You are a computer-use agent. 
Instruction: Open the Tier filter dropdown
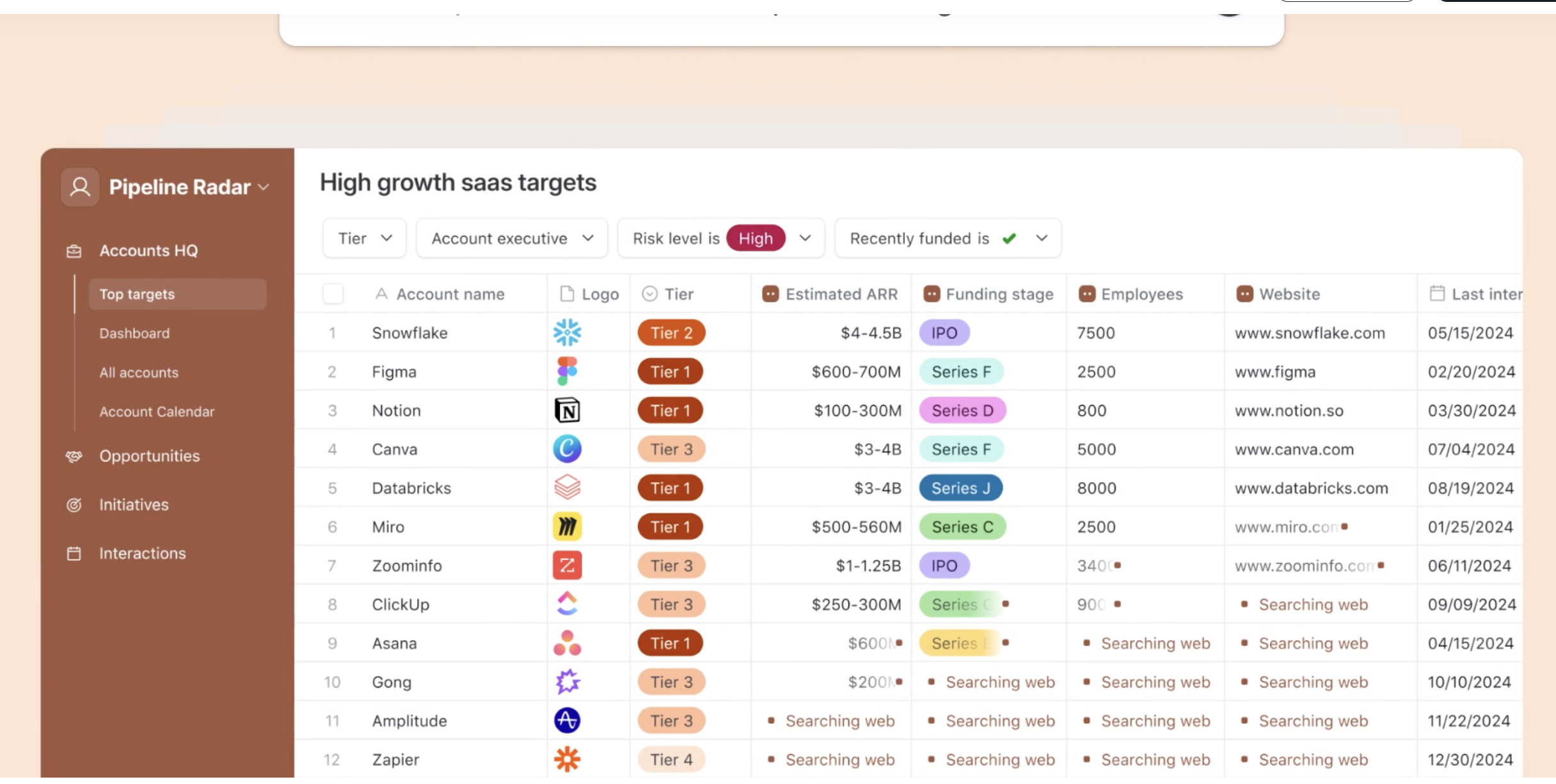pyautogui.click(x=364, y=239)
